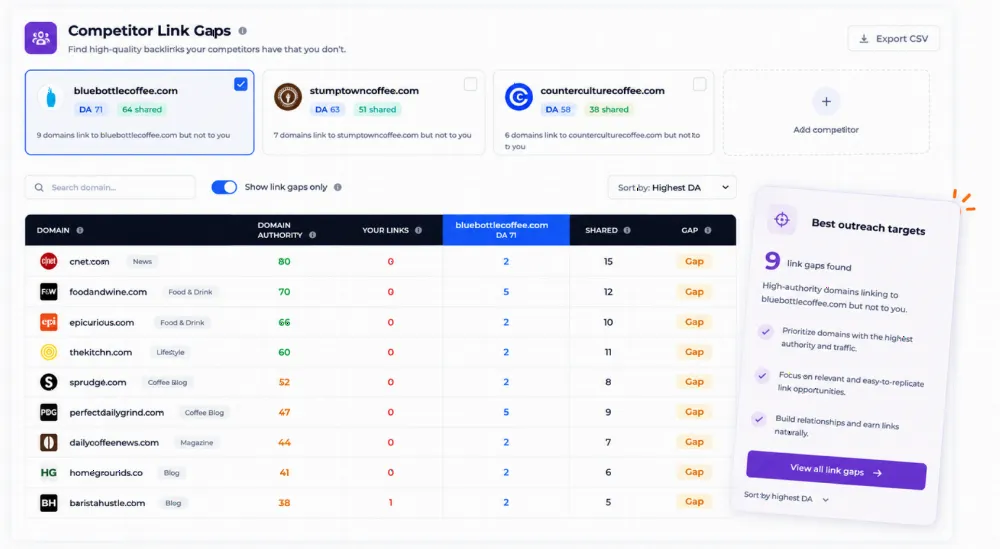Click the target icon in Best outreach targets
Viewport: 1000px width, 549px height.
[x=782, y=220]
